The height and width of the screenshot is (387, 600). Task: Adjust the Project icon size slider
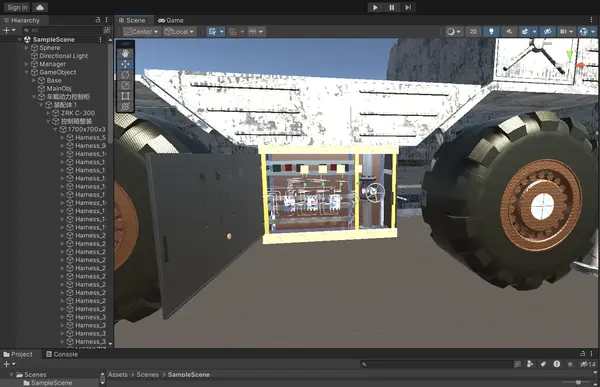(x=578, y=382)
